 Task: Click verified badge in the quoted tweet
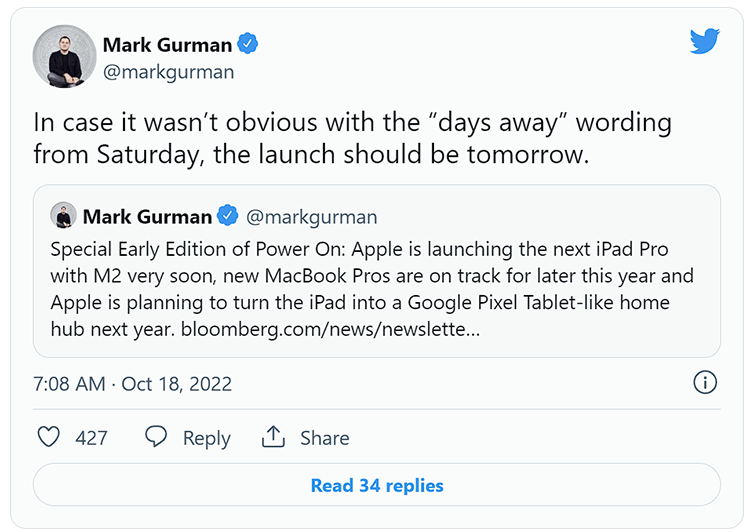point(228,215)
